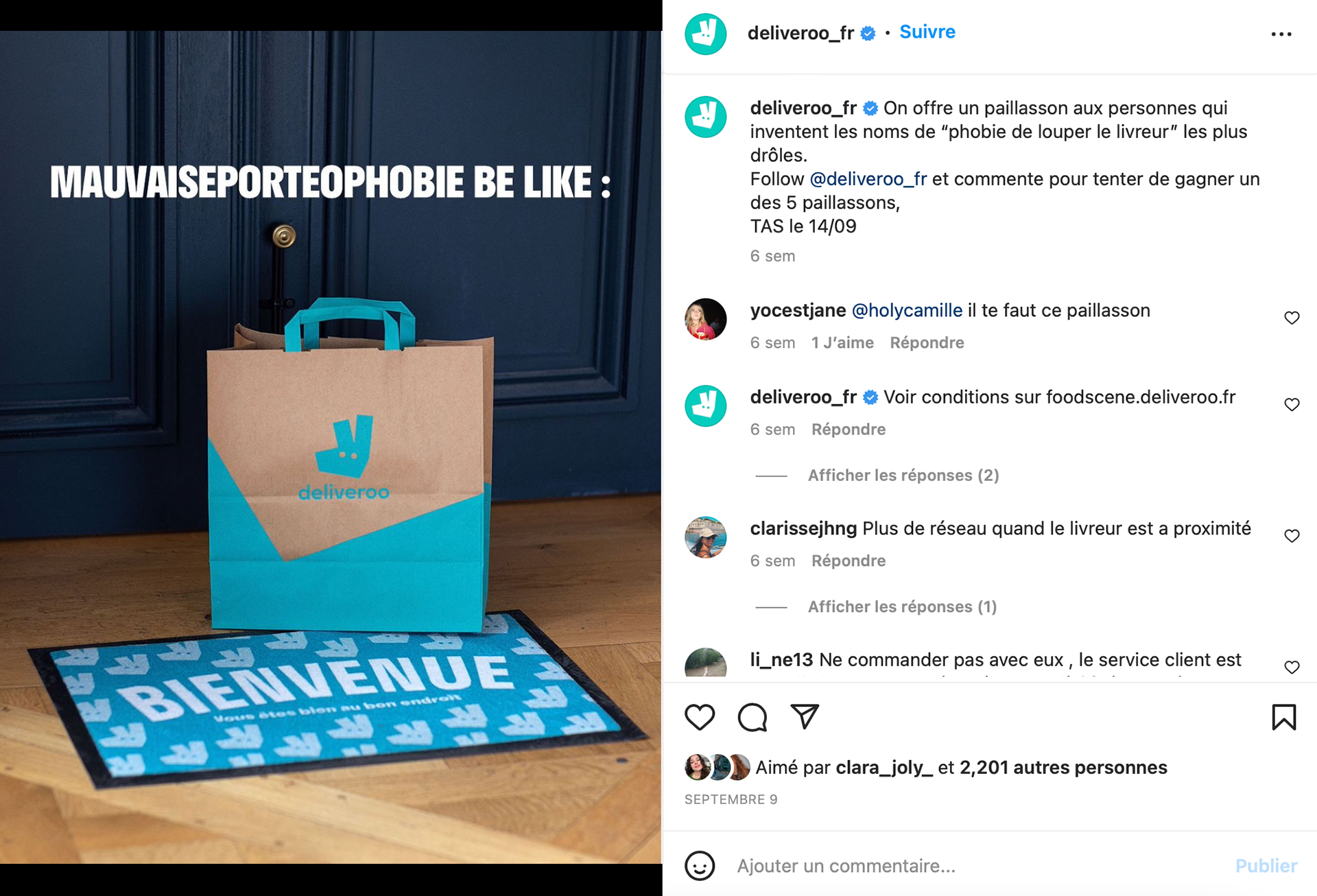Screen dimensions: 1317x896
Task: Follow deliveroo_fr with the Suivre button
Action: pos(927,32)
